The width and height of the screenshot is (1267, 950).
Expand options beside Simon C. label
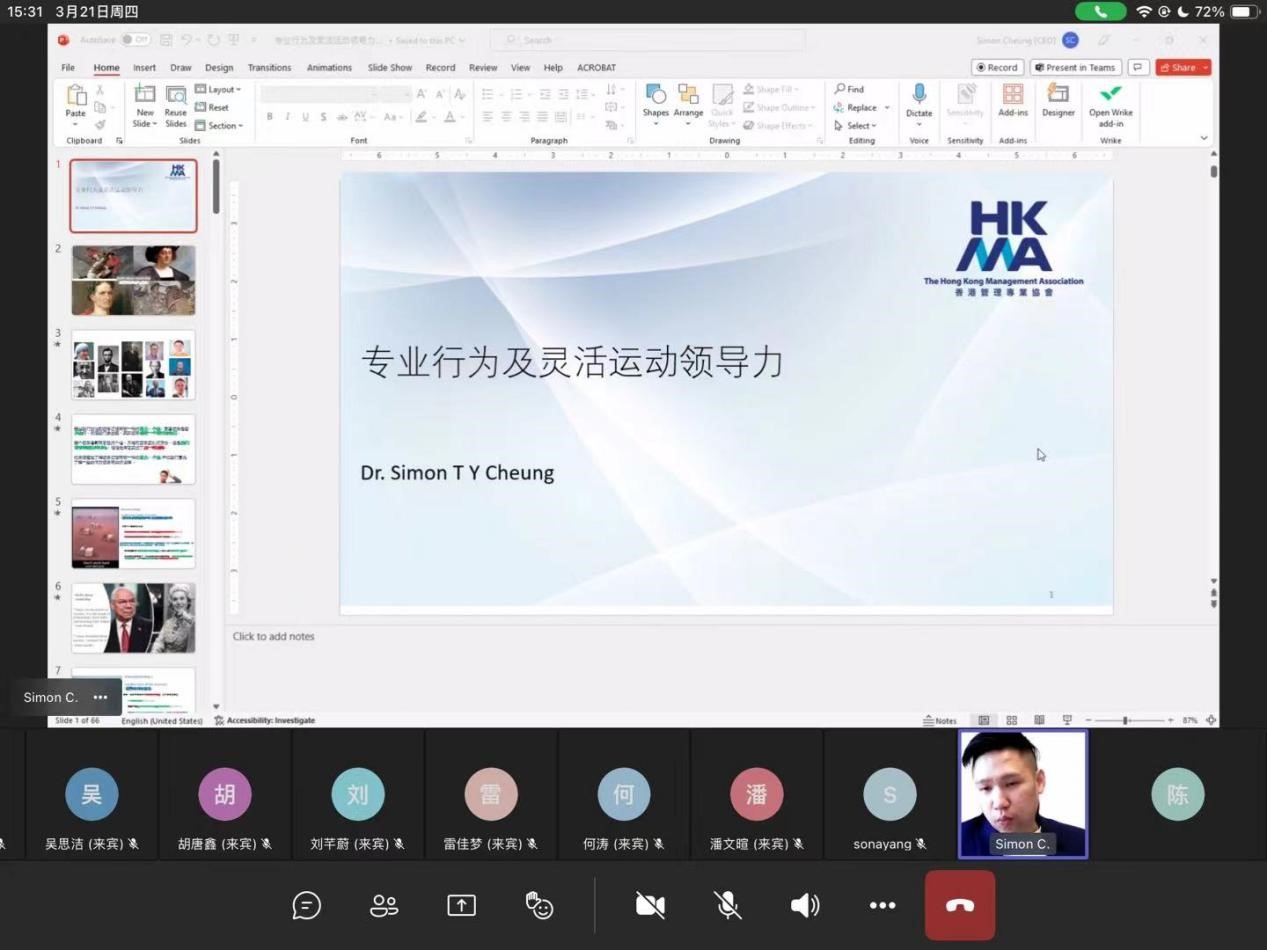tap(100, 697)
